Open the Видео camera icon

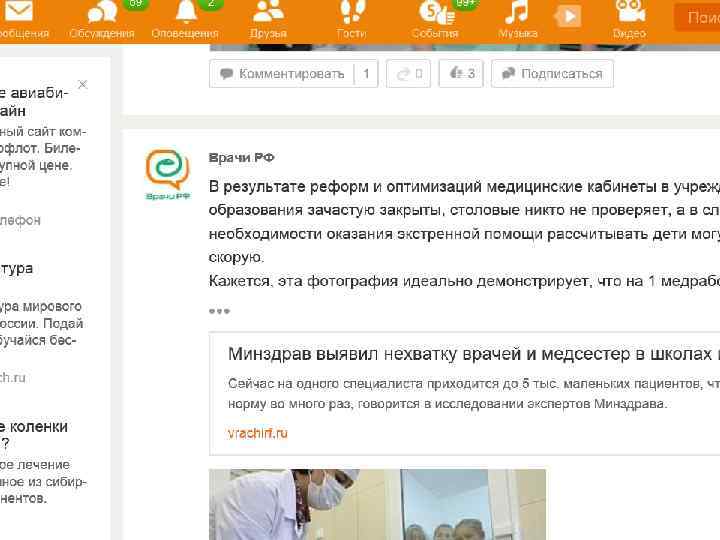click(x=630, y=11)
